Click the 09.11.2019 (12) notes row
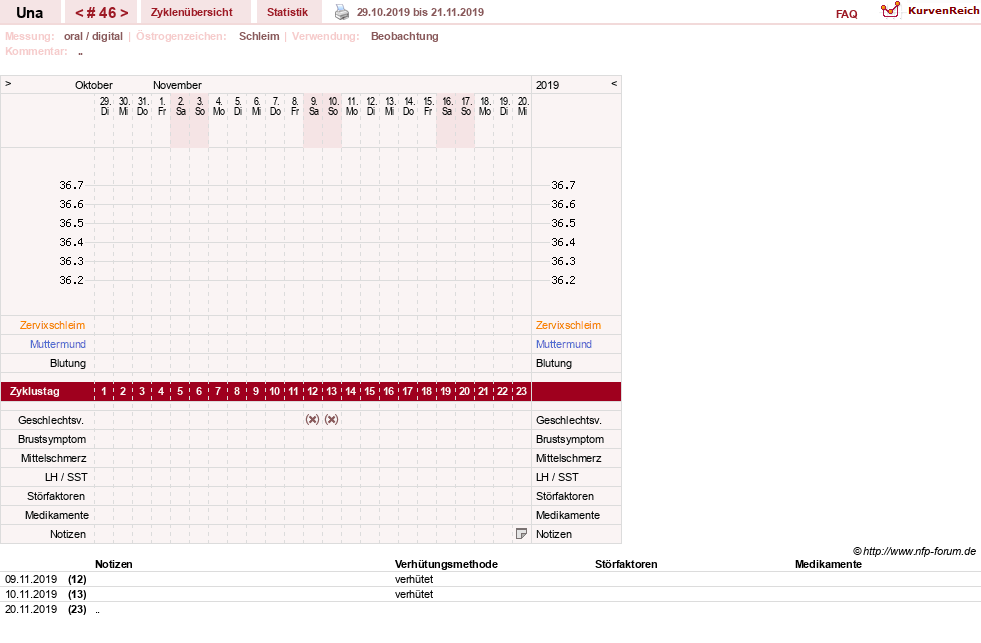981x643 pixels. pyautogui.click(x=490, y=579)
